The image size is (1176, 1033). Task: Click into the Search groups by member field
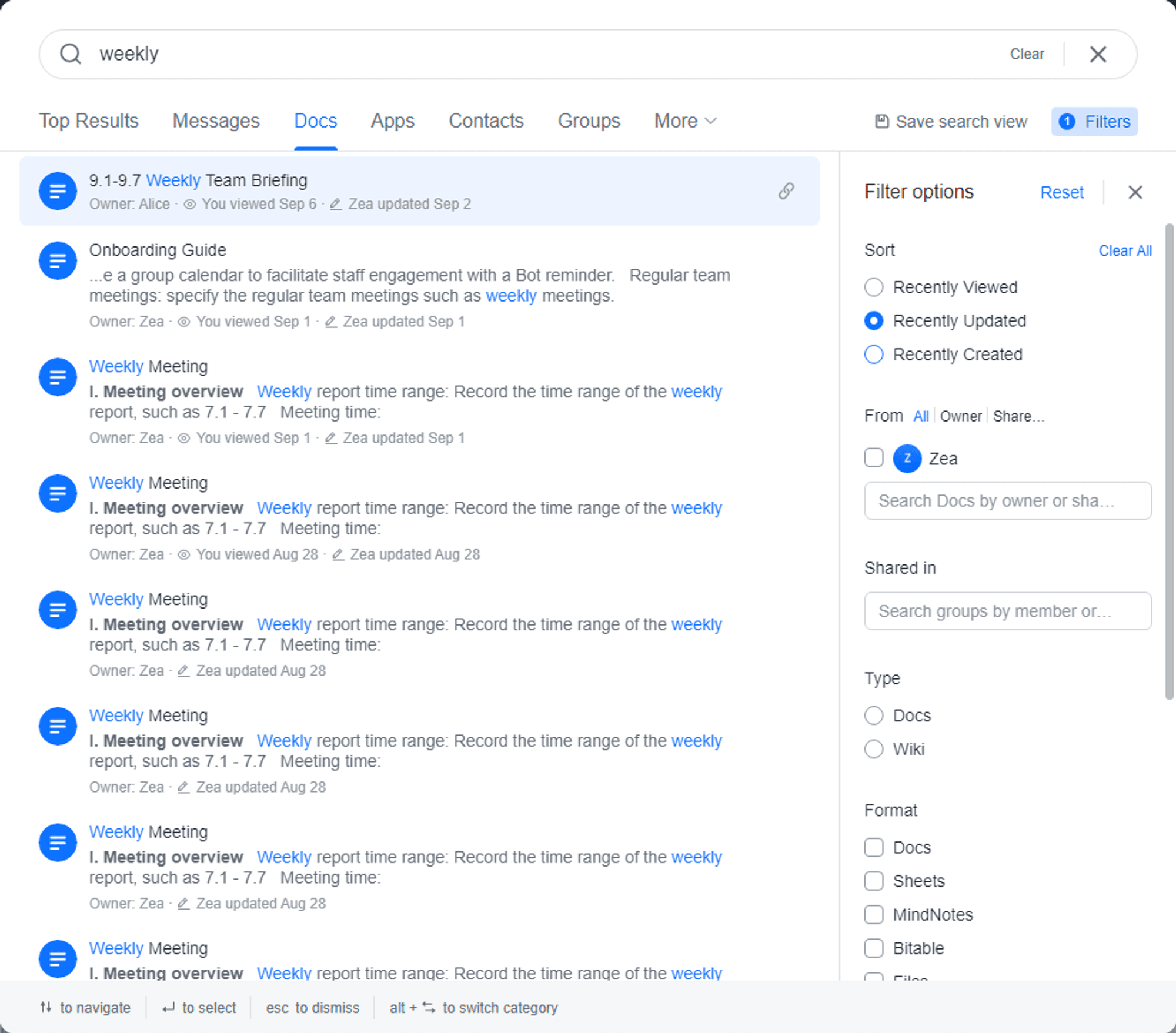pos(1007,611)
